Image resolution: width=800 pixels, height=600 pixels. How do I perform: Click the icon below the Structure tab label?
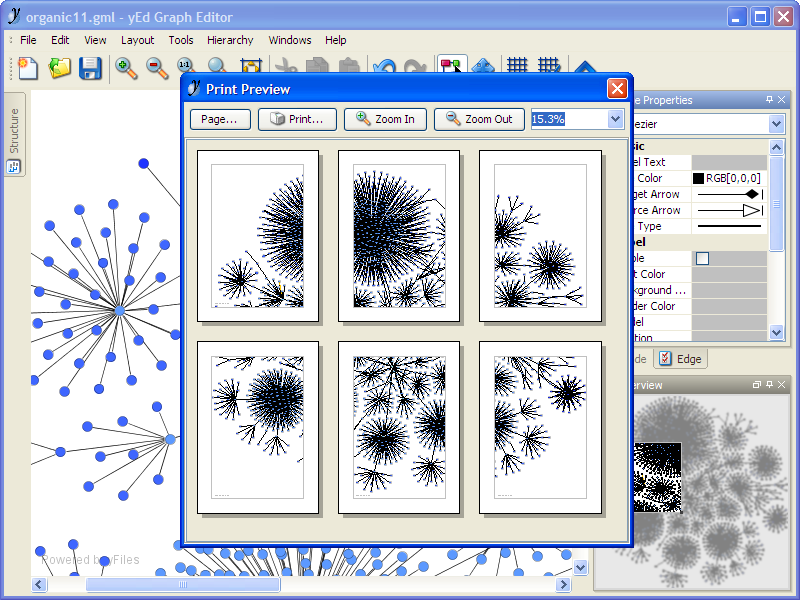click(x=14, y=167)
